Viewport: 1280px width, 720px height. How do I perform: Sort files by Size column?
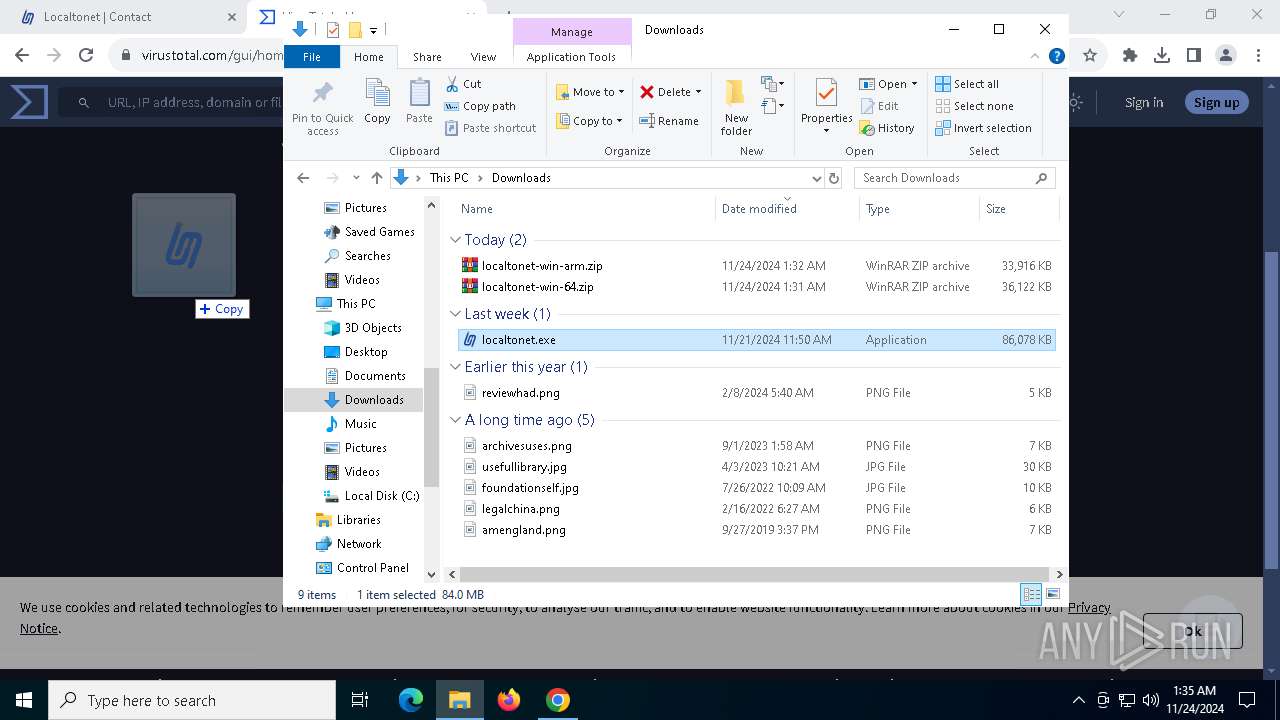tap(1018, 209)
